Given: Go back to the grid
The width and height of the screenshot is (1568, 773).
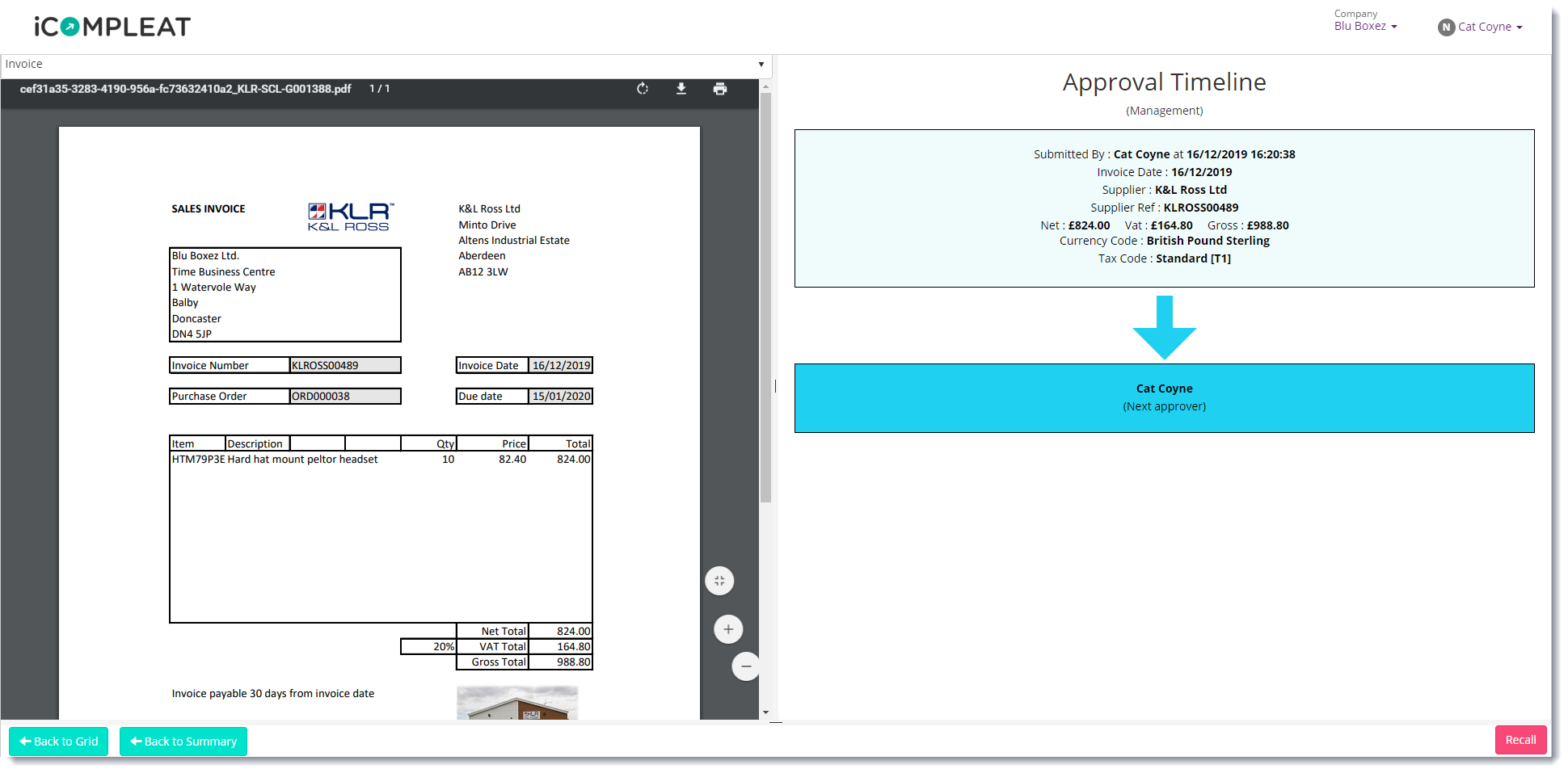Looking at the screenshot, I should [59, 741].
